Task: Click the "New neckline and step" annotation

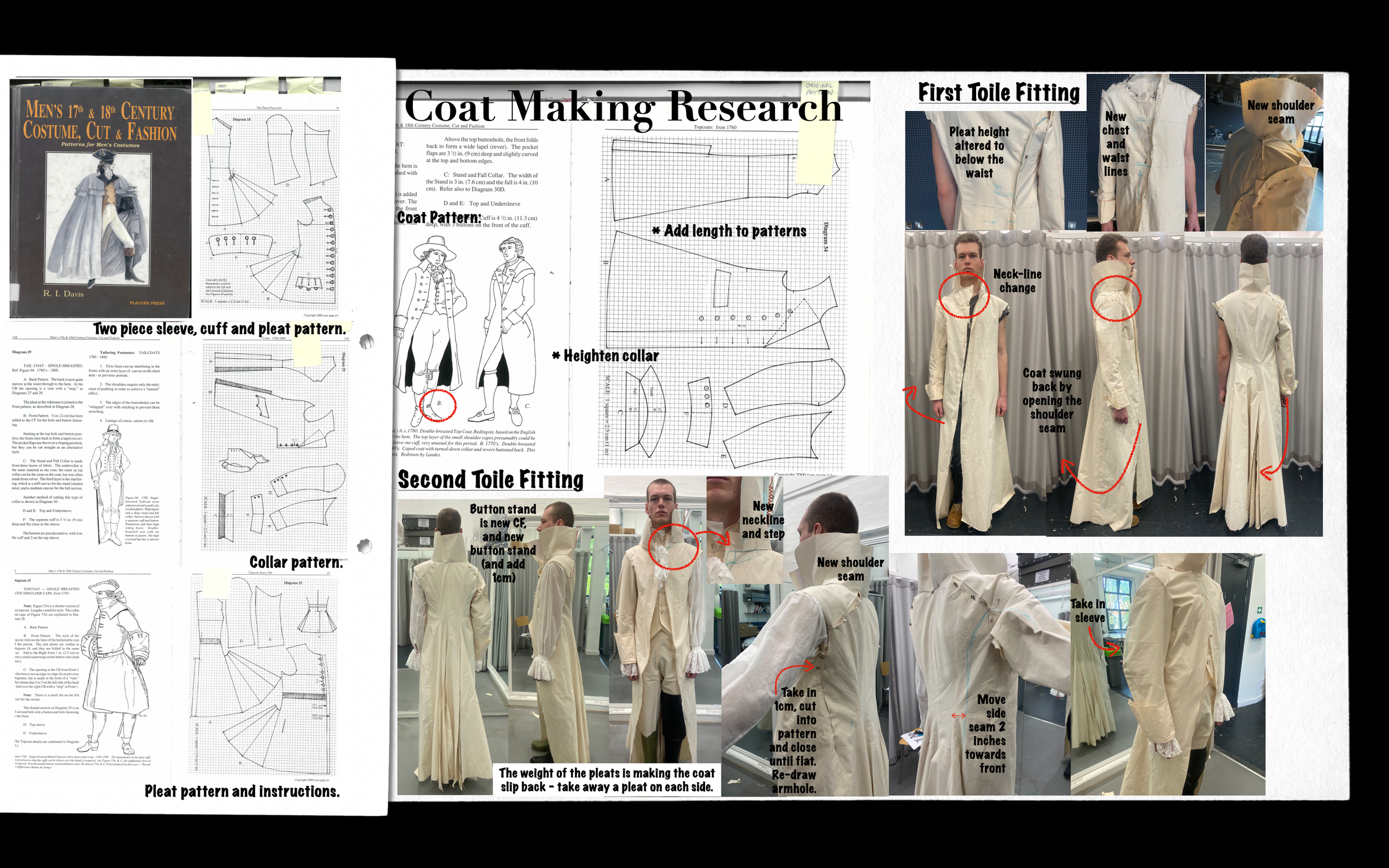Action: tap(762, 520)
